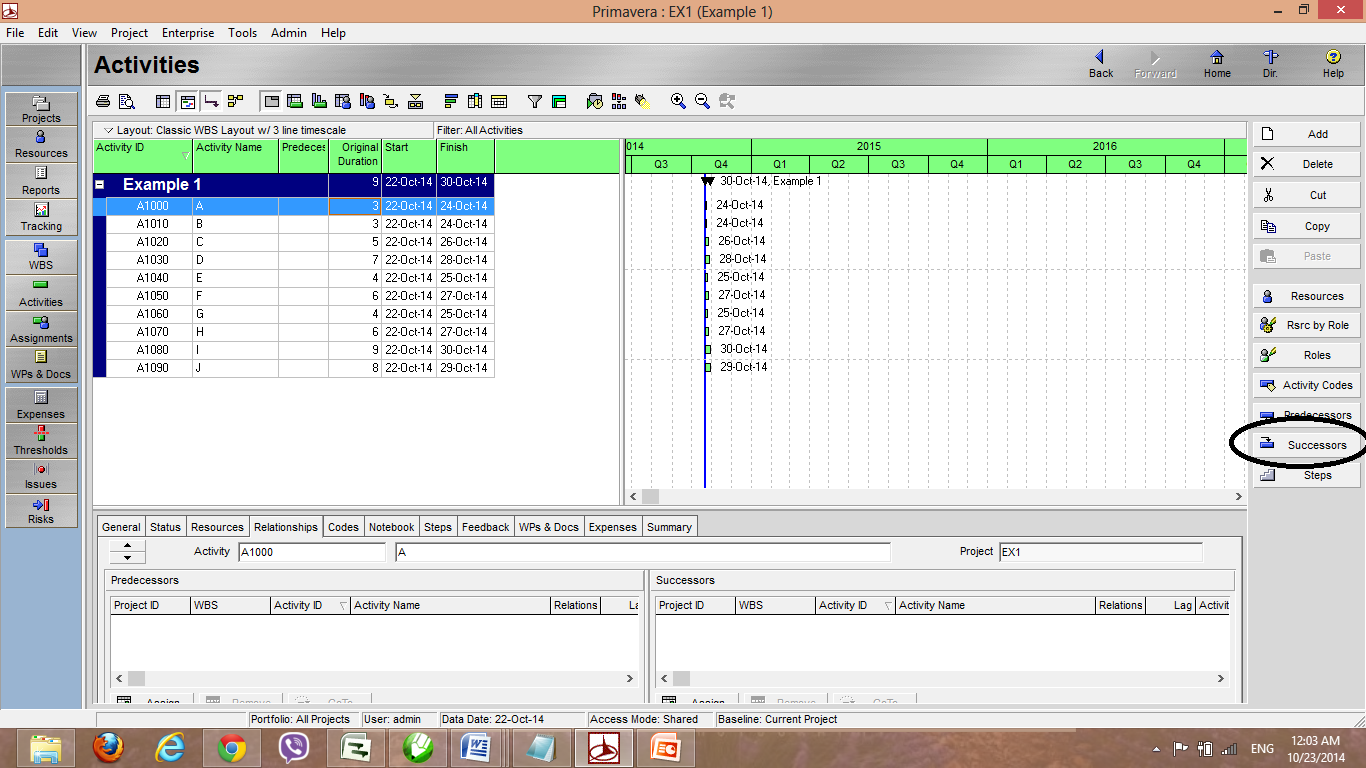The height and width of the screenshot is (768, 1366).
Task: Click the Delete button
Action: point(1307,164)
